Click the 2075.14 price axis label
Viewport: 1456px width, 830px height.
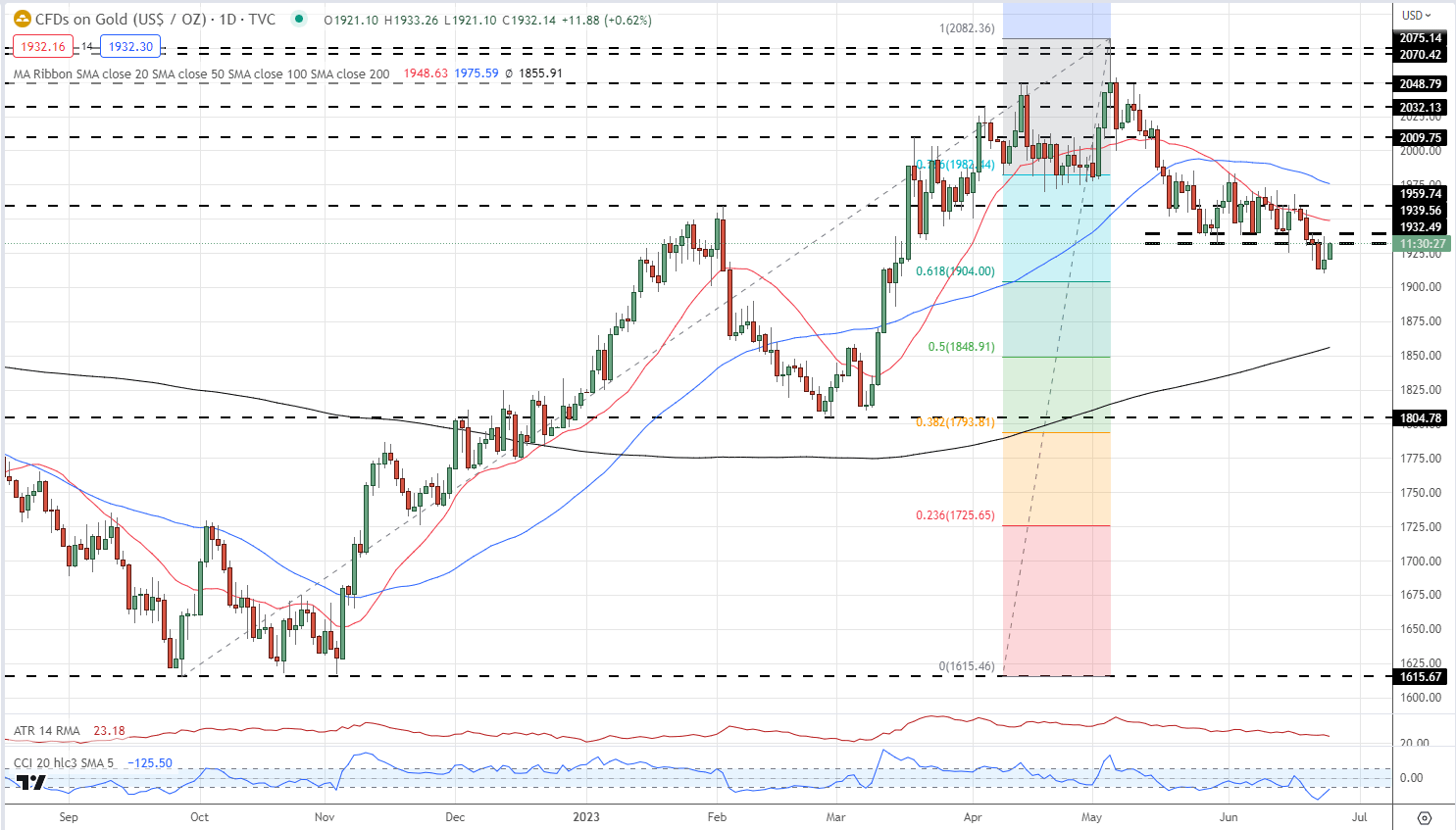click(x=1420, y=38)
